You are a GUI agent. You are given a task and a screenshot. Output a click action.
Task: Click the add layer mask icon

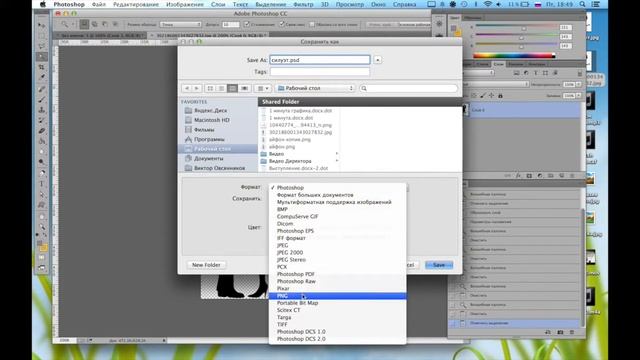pos(529,176)
